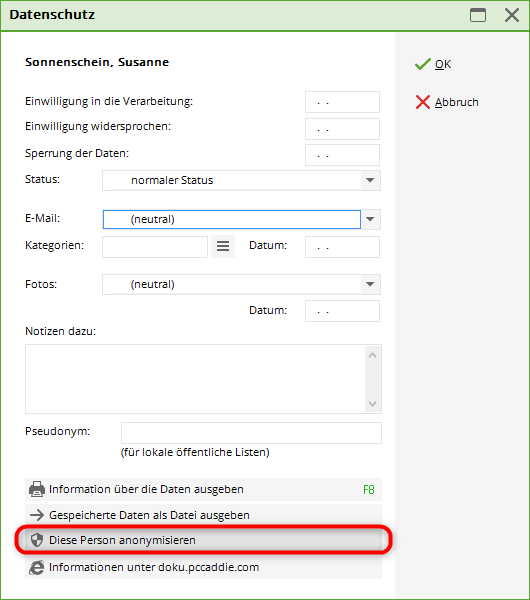Click the green checkmark OK icon
The image size is (530, 600).
(x=422, y=64)
